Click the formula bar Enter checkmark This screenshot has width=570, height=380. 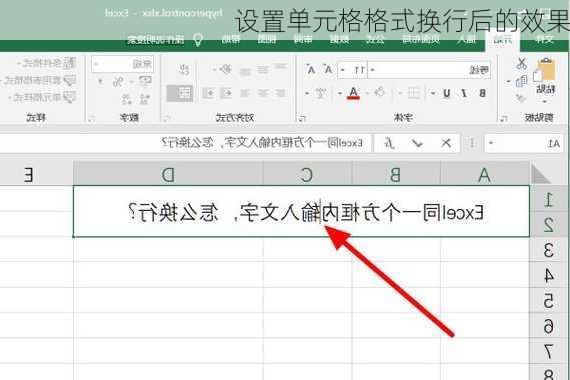(418, 143)
